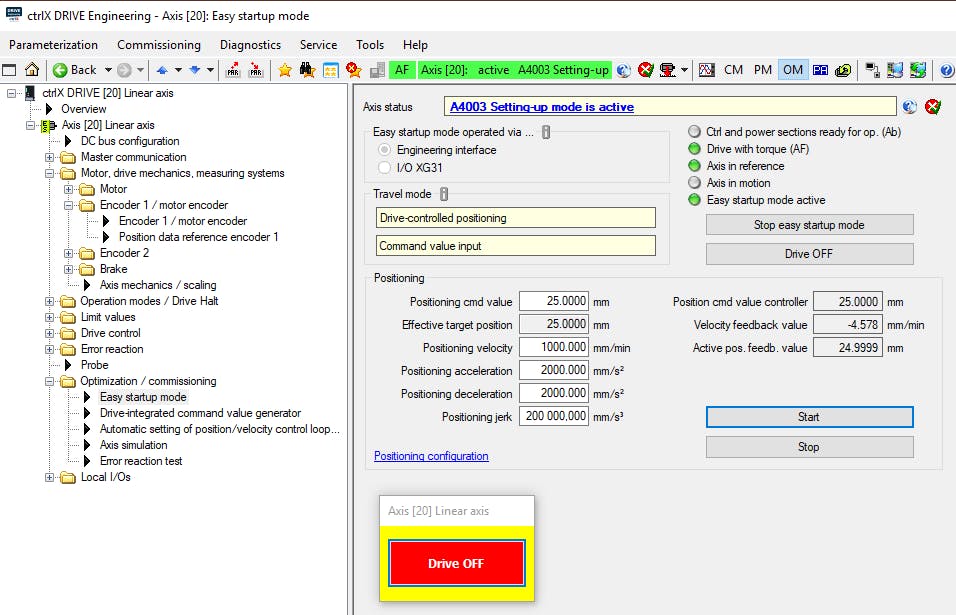This screenshot has height=615, width=956.
Task: Open dropdown beside the blue up arrow
Action: click(x=178, y=70)
